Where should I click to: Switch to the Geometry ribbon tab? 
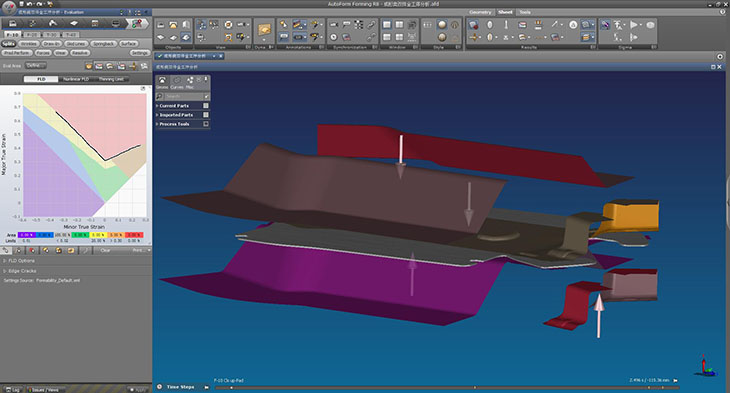480,12
